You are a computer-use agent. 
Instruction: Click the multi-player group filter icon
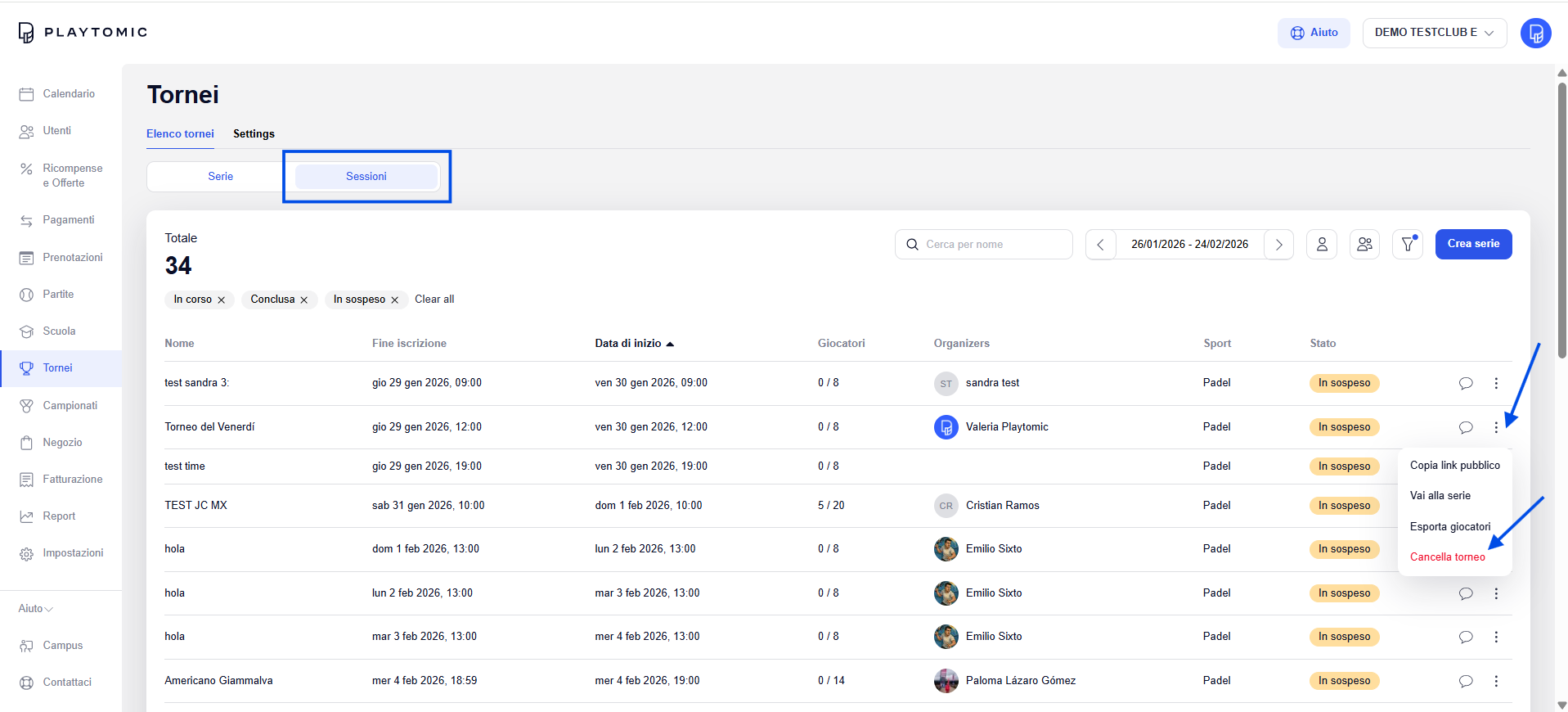coord(1364,244)
